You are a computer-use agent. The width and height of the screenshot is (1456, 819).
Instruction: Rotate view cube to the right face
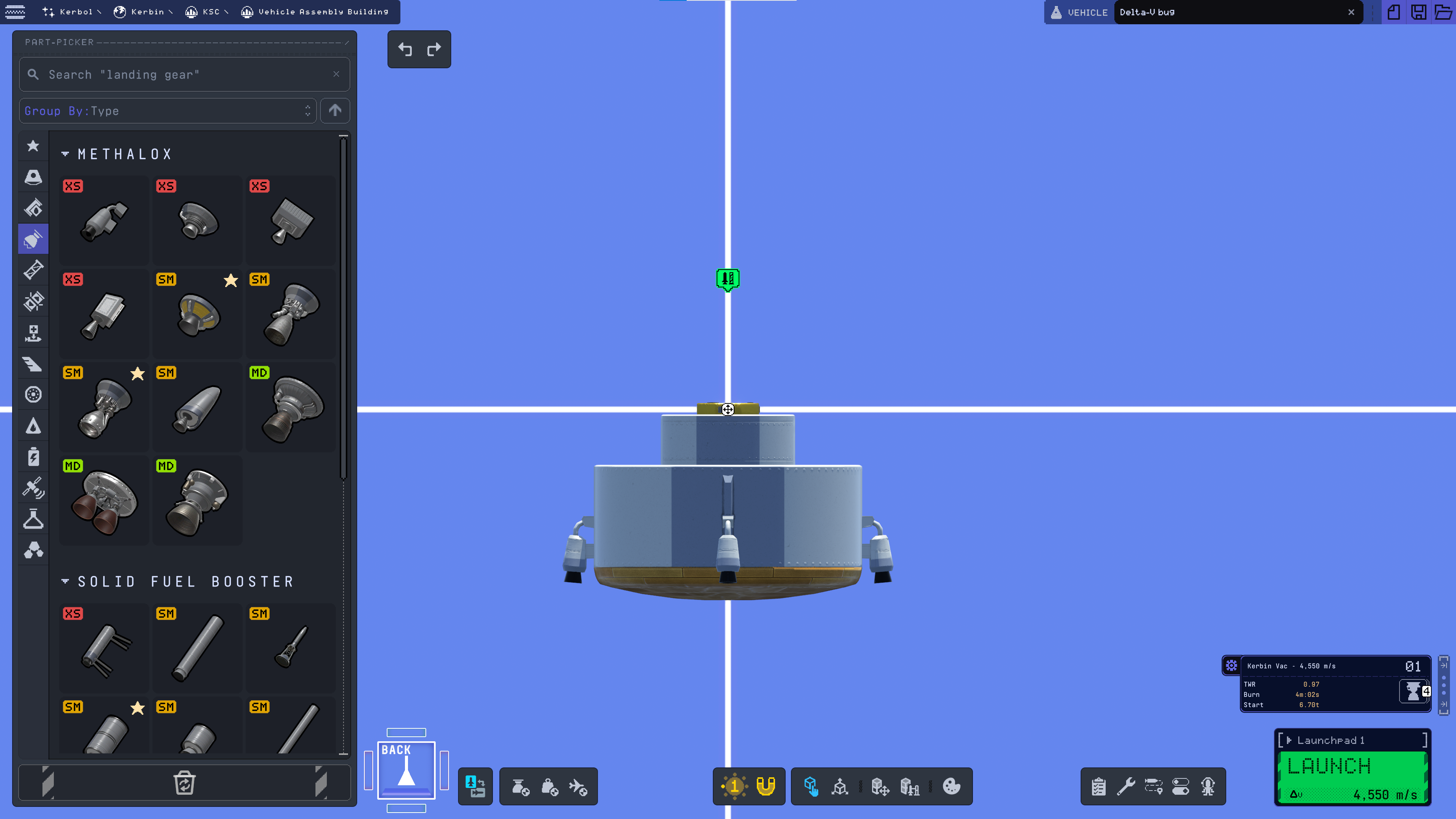444,770
